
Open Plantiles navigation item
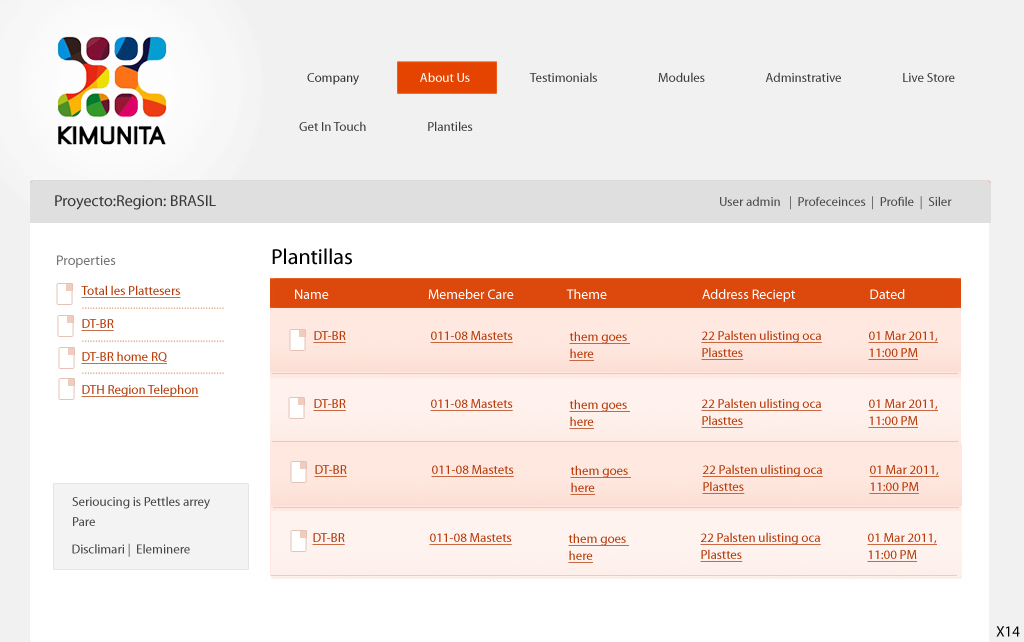(450, 127)
